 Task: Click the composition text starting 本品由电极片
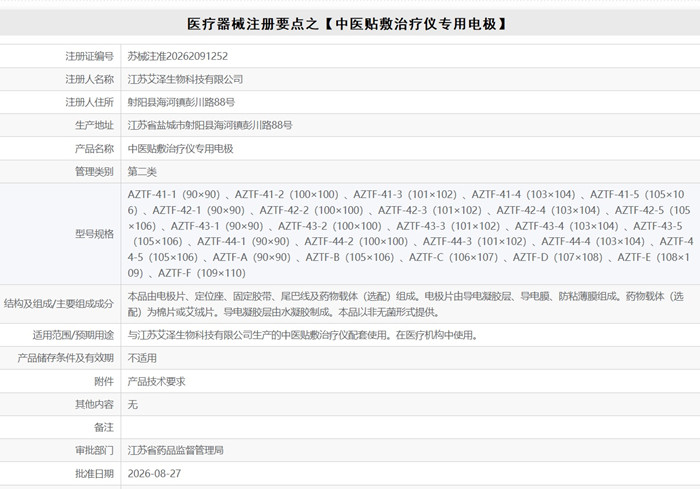coord(405,304)
